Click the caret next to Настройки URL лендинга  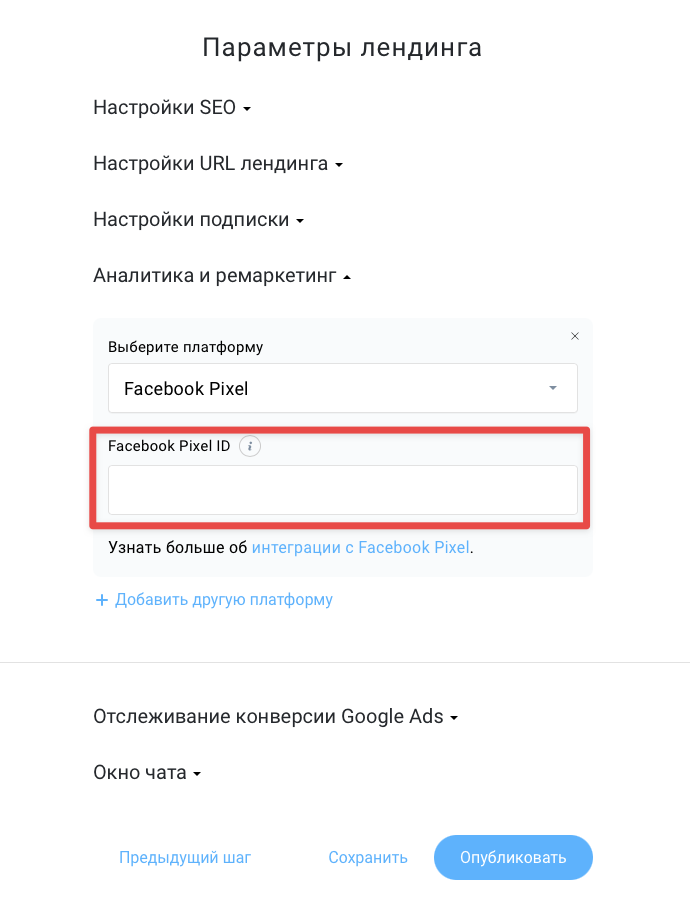(x=339, y=165)
